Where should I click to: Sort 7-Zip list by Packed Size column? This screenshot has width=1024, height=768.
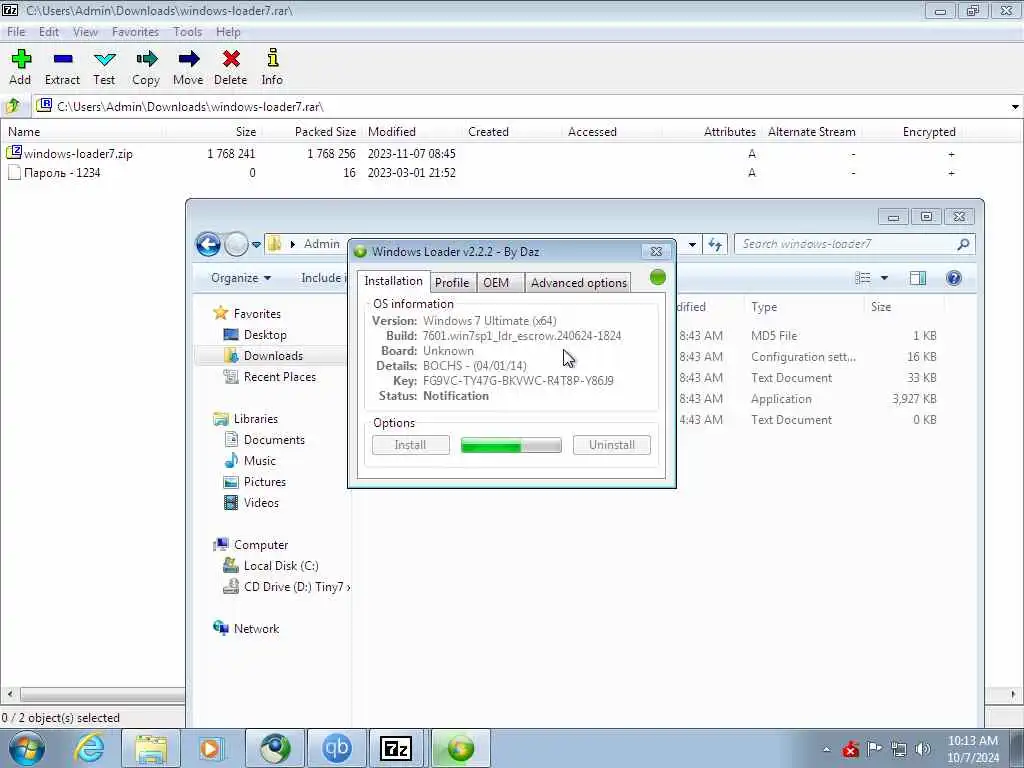325,132
